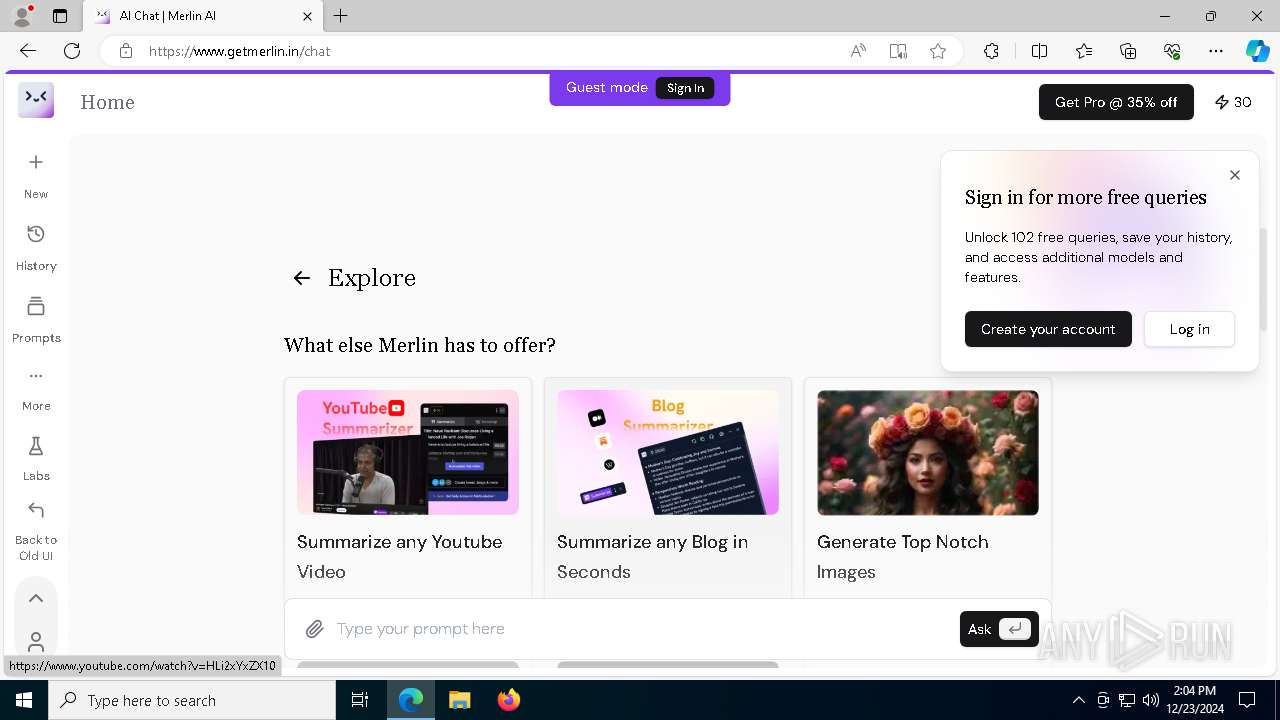Open tab actions menu icon

click(60, 16)
